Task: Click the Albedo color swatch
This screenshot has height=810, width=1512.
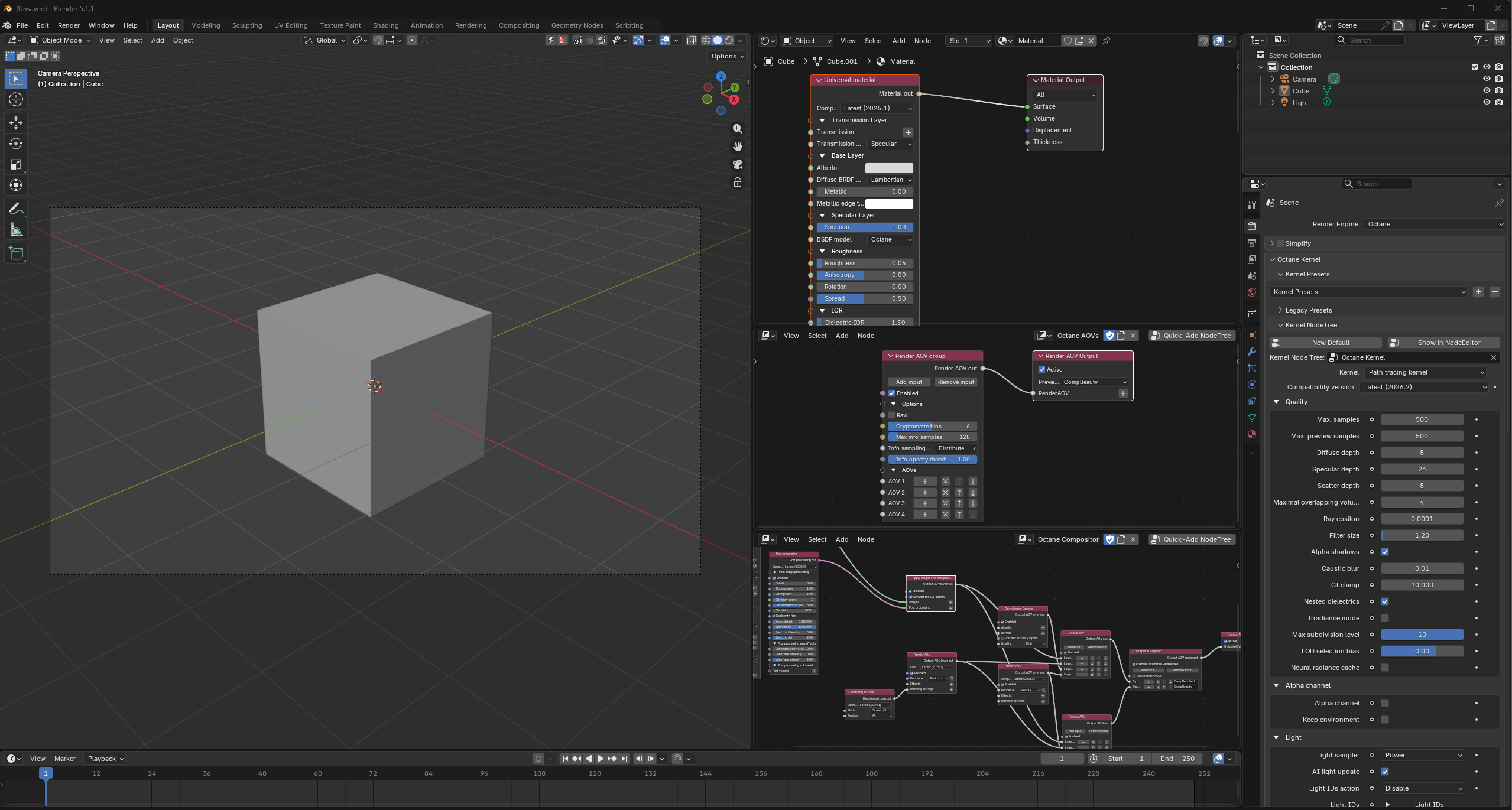Action: click(x=889, y=168)
